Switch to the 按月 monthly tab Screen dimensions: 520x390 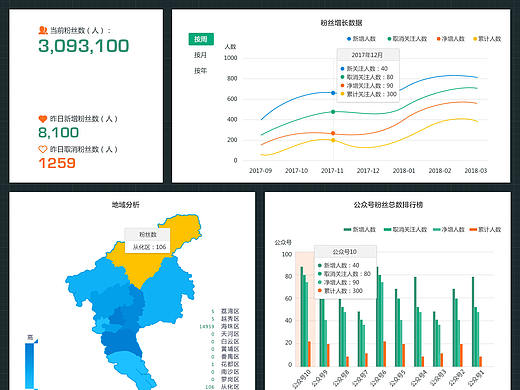coord(201,55)
